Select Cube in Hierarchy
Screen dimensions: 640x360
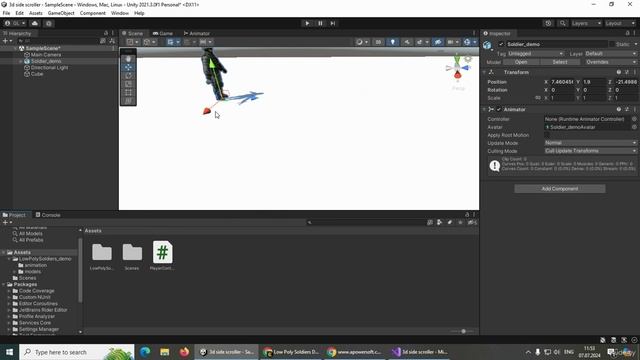coord(37,74)
